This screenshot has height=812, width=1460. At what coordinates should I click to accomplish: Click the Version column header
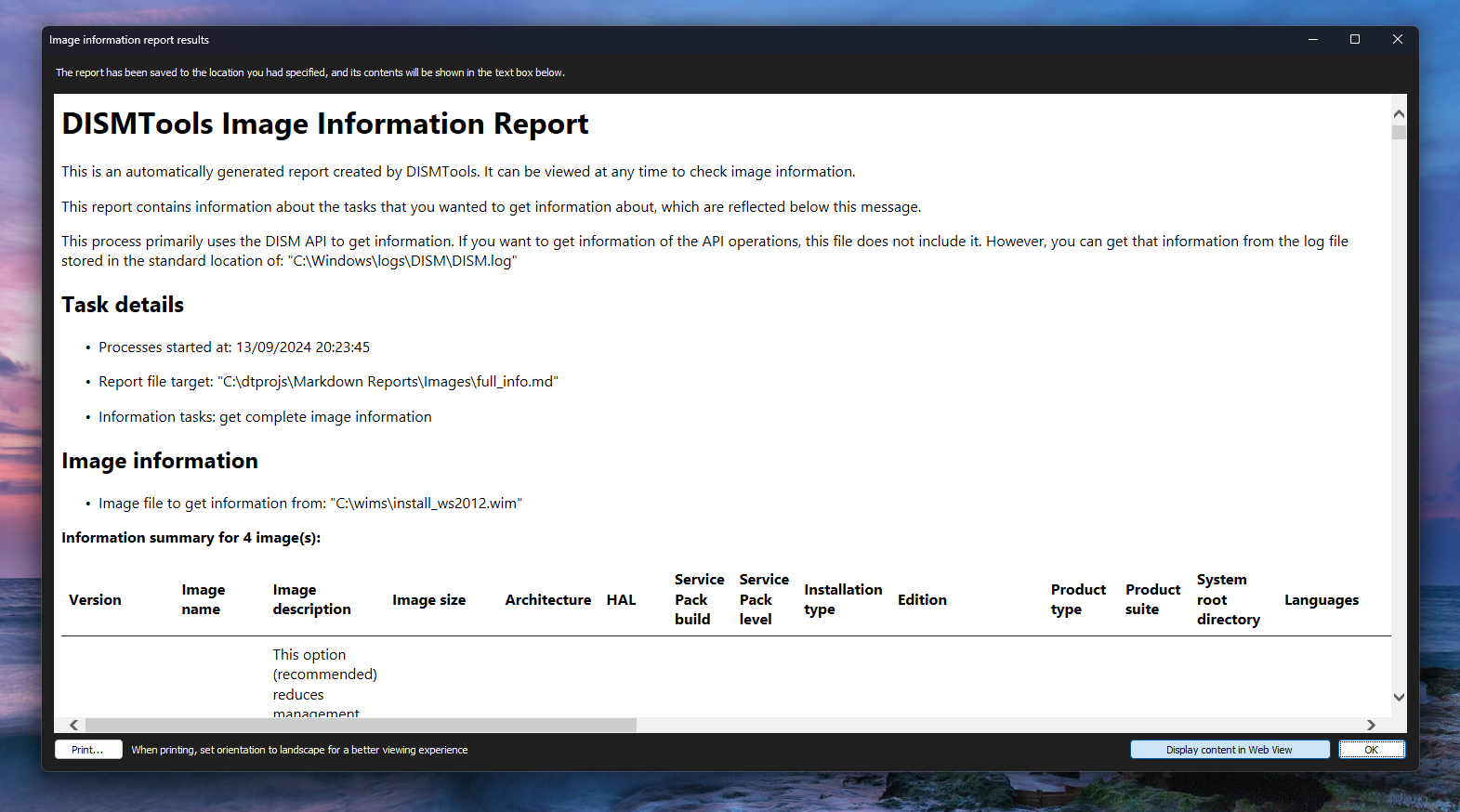(x=95, y=600)
